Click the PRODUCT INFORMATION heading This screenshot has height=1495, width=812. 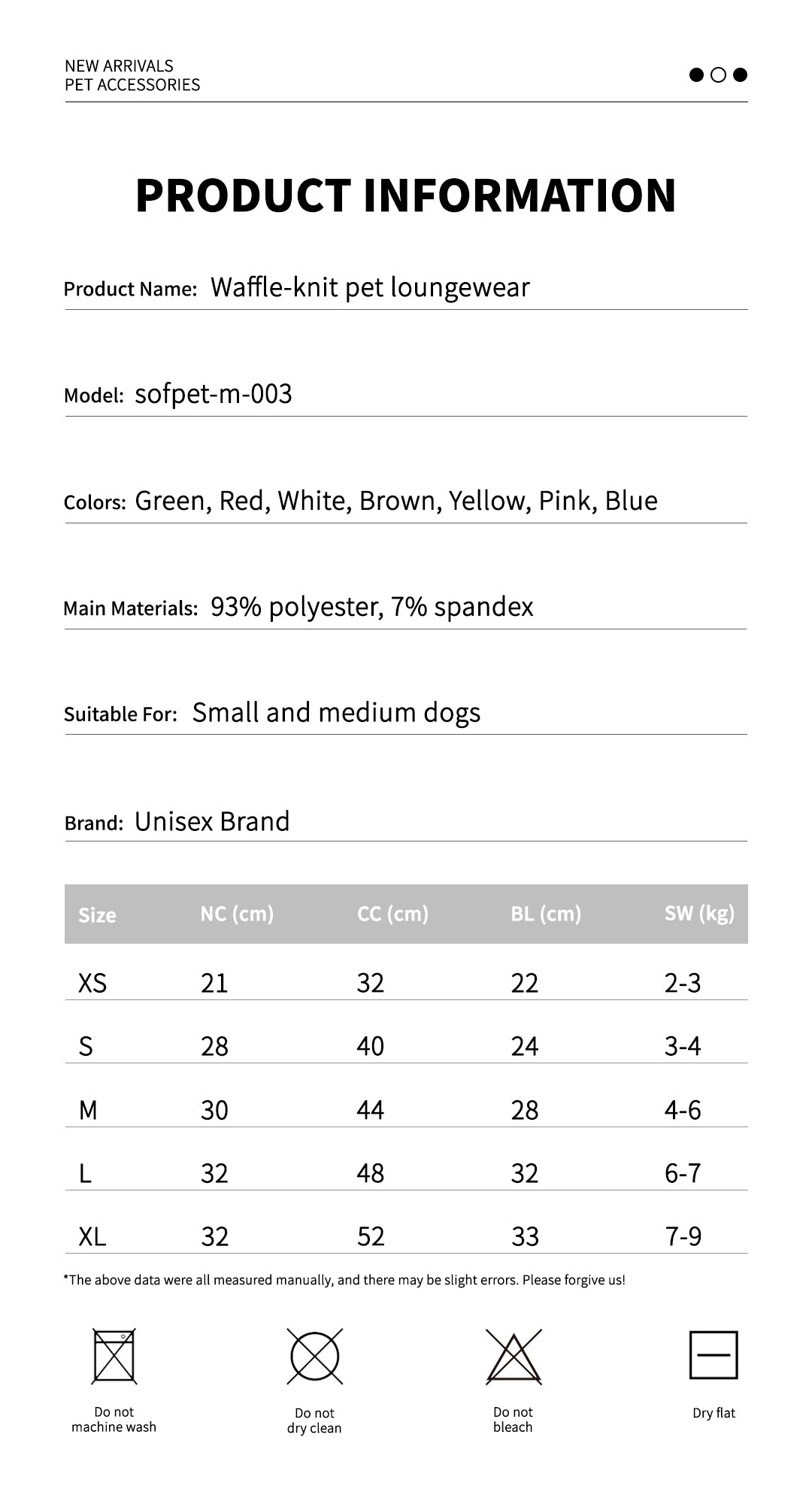[x=406, y=196]
